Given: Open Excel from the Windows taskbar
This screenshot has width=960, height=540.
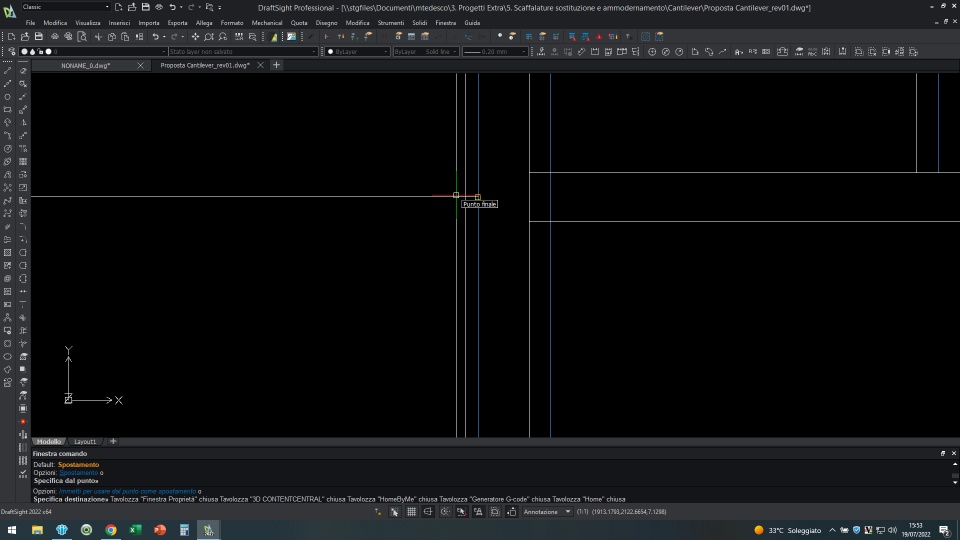Looking at the screenshot, I should (135, 530).
